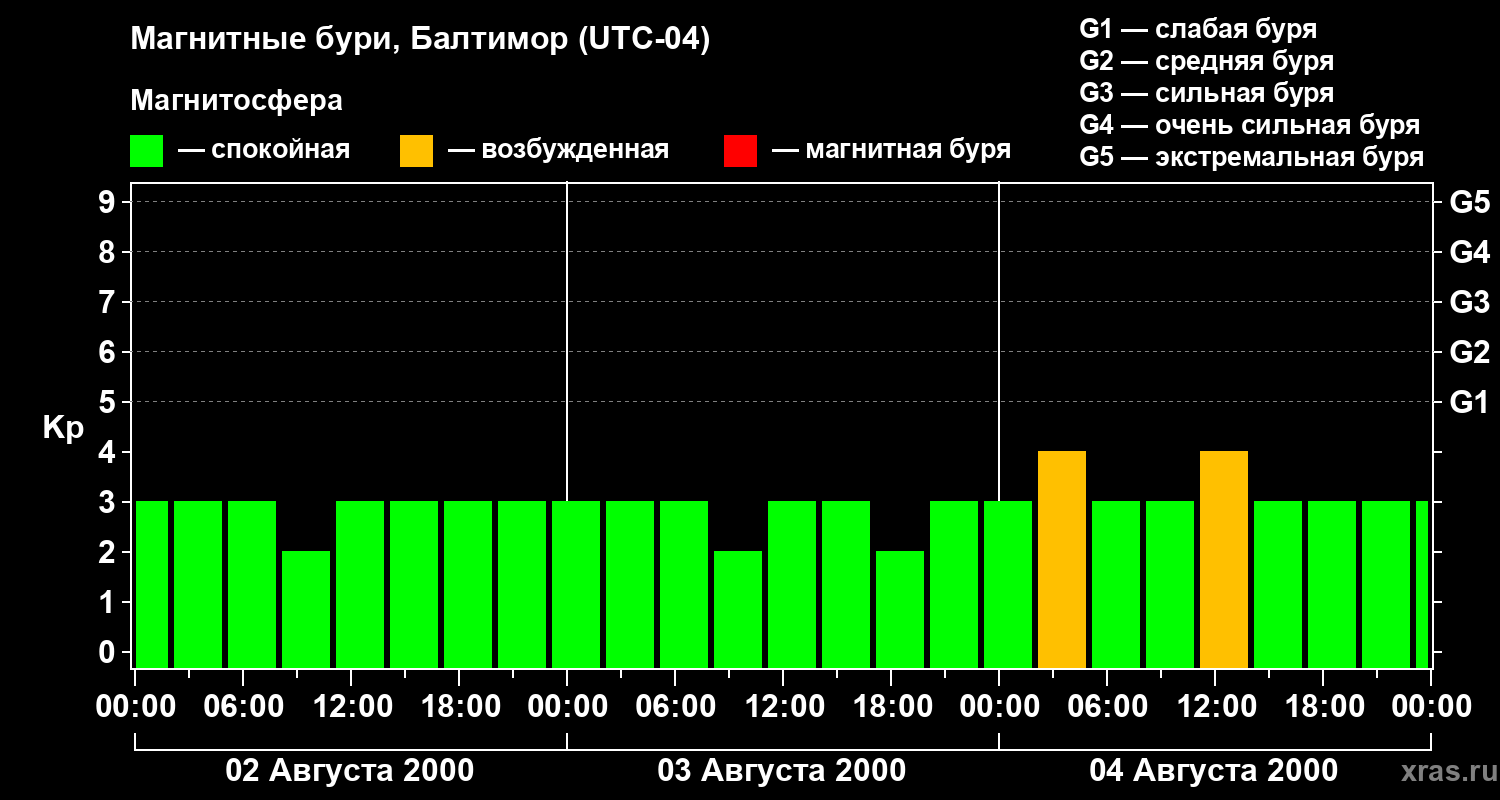Click the G3 label on right axis

pos(1469,302)
